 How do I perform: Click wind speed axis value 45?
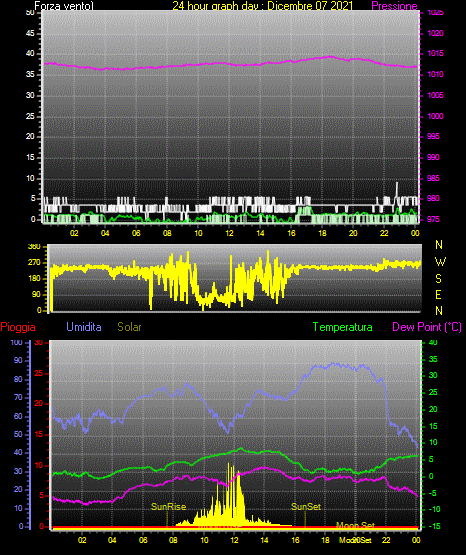tap(30, 34)
